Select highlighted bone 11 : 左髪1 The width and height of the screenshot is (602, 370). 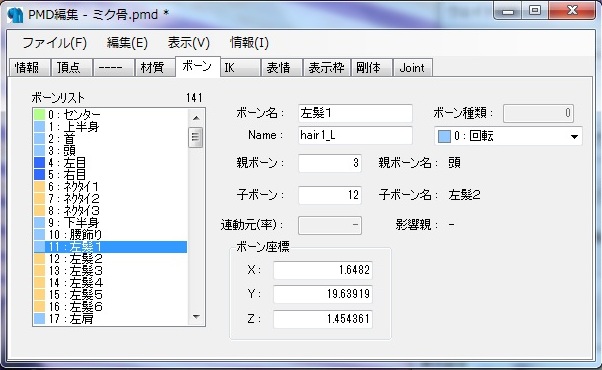click(x=110, y=247)
